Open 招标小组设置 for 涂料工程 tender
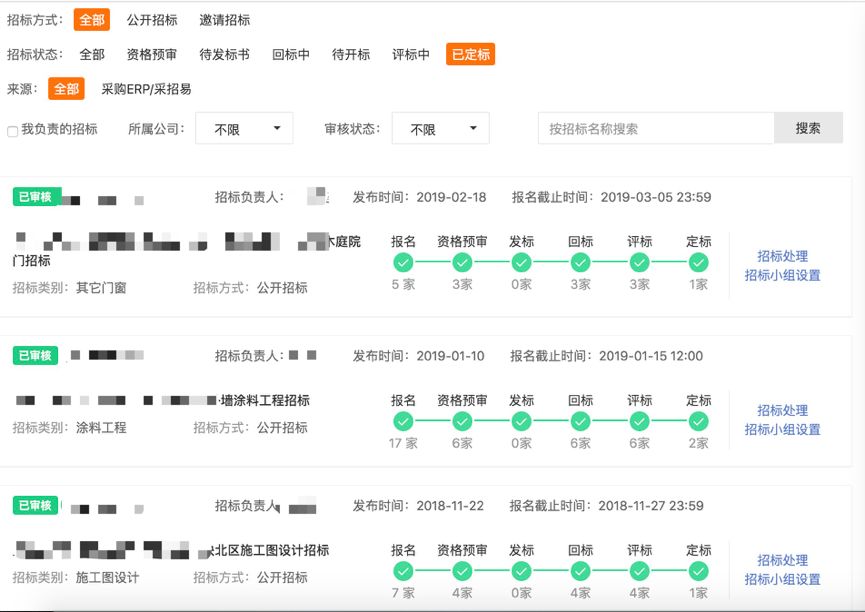Viewport: 865px width, 612px height. pos(782,429)
